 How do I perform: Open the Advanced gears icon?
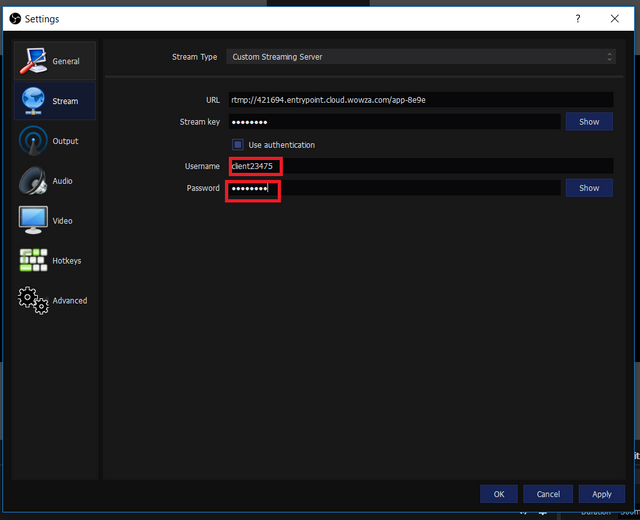33,300
